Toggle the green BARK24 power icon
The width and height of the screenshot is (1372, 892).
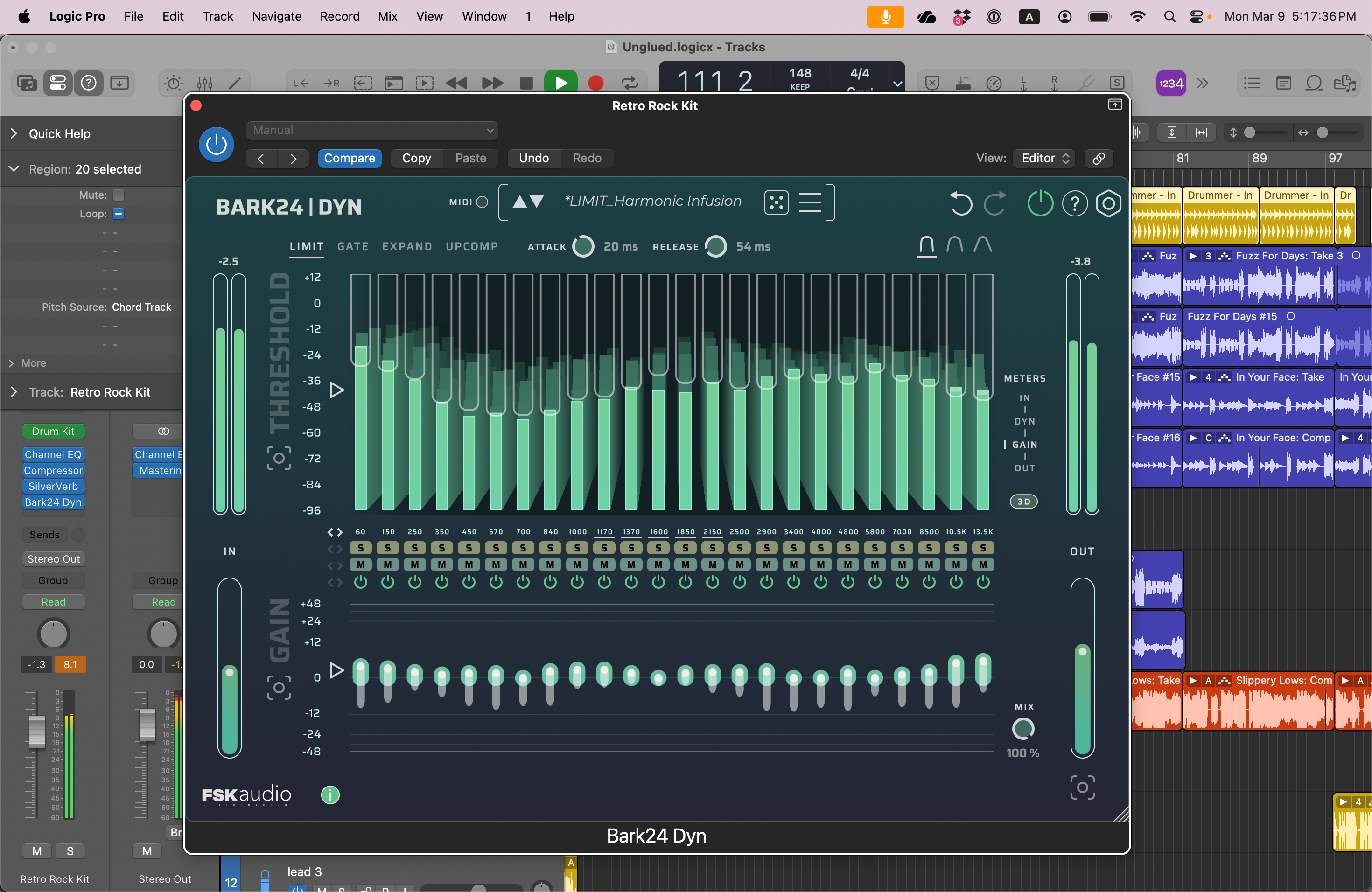[x=1041, y=203]
